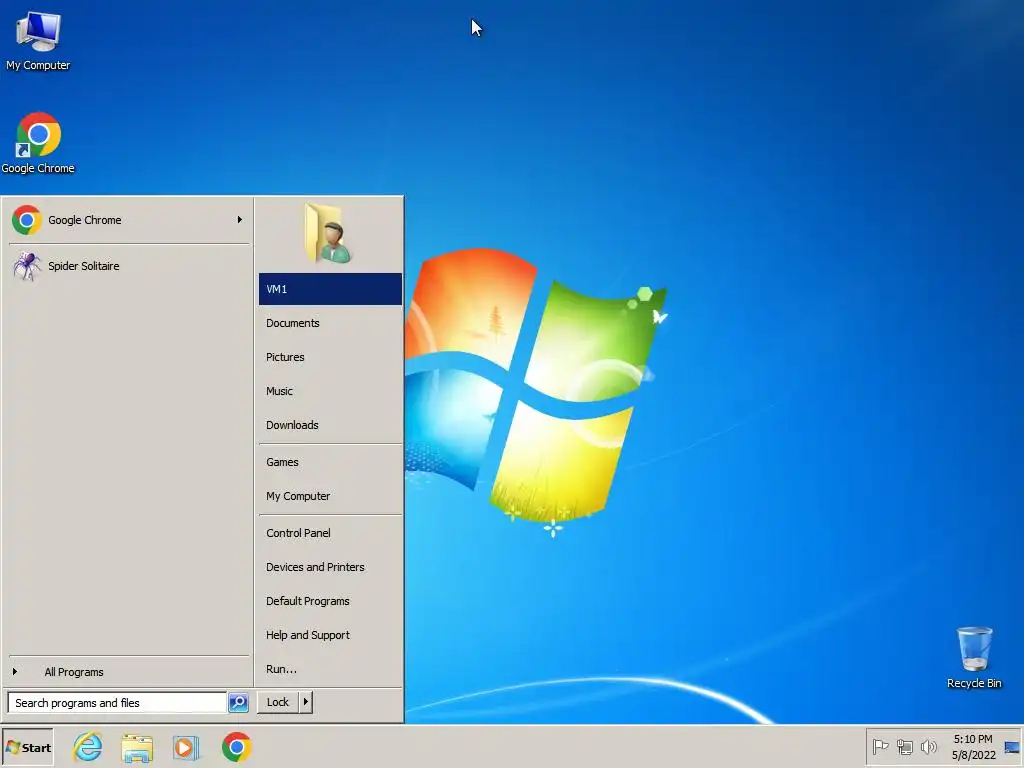Viewport: 1024px width, 768px height.
Task: Open the arrow next to Lock
Action: pos(306,702)
